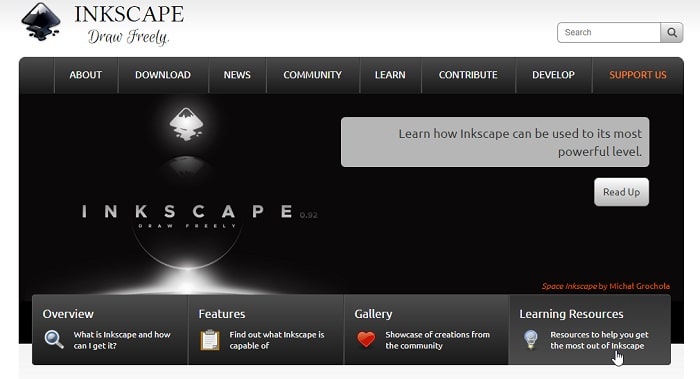Open the Gallery card heading

(x=373, y=314)
